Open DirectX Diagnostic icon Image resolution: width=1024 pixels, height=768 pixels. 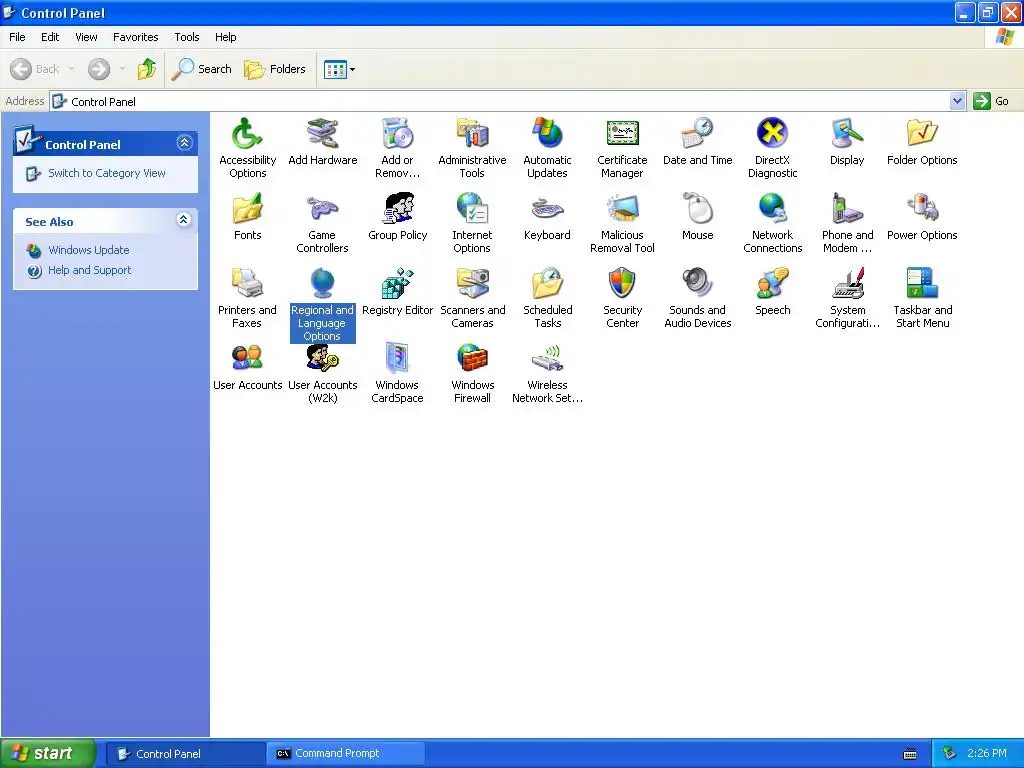[x=773, y=148]
